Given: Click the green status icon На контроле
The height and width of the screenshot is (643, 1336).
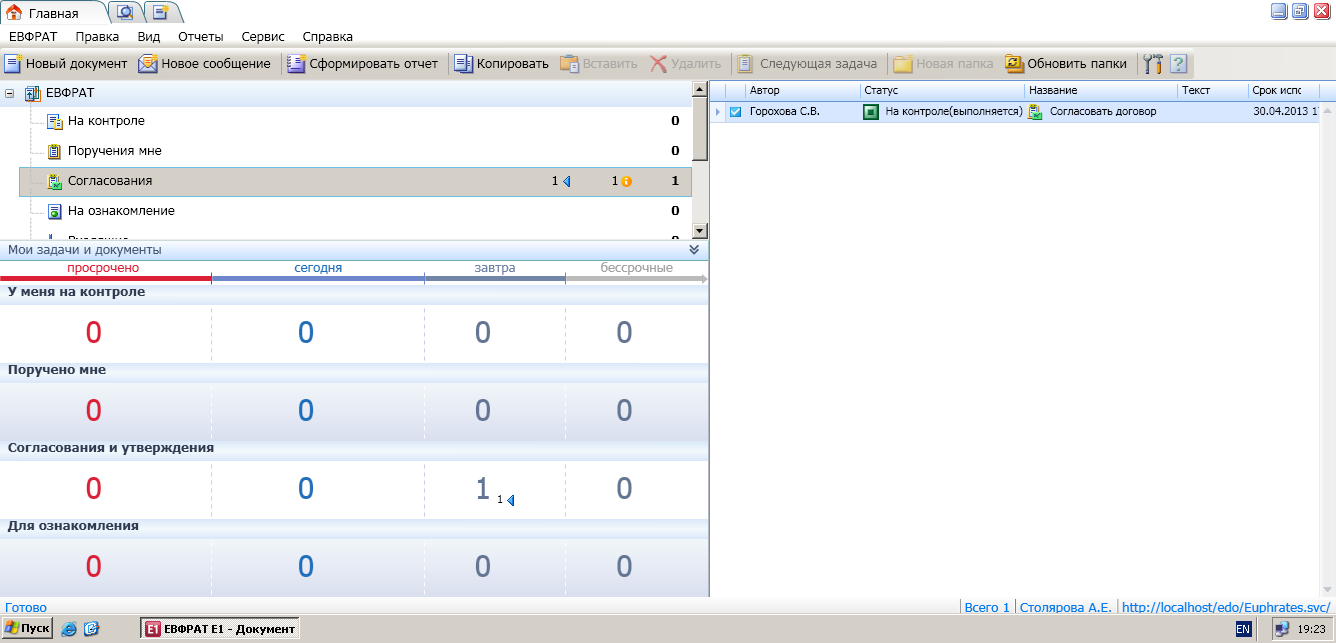Looking at the screenshot, I should [x=870, y=112].
